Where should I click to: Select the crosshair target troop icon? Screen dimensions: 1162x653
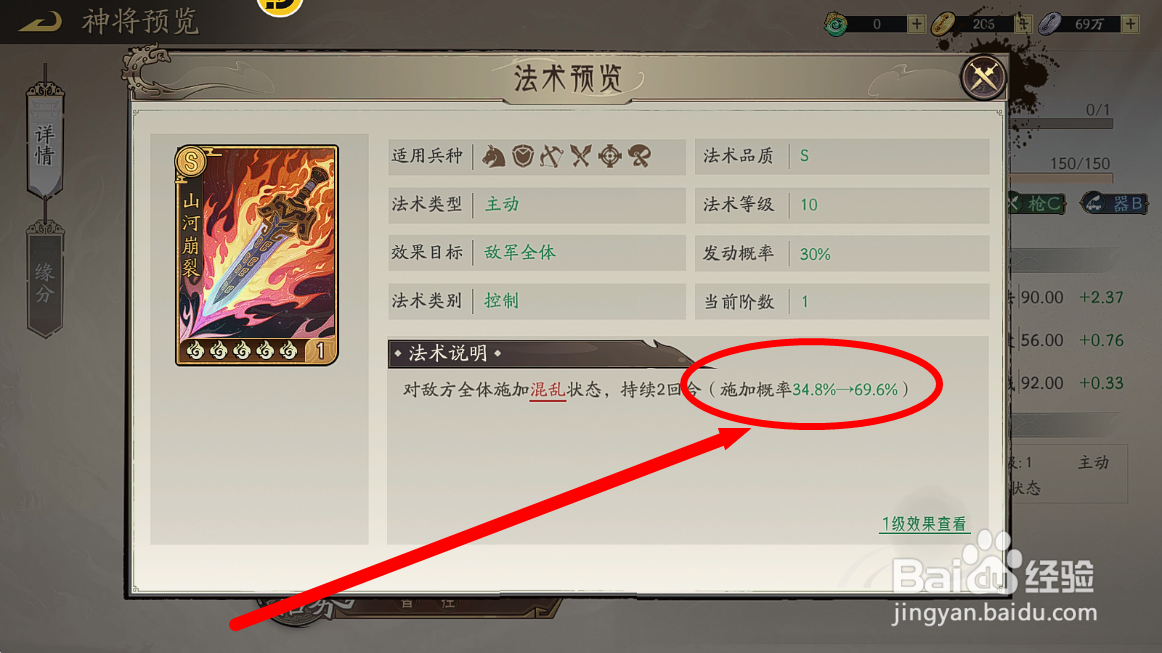(x=610, y=156)
